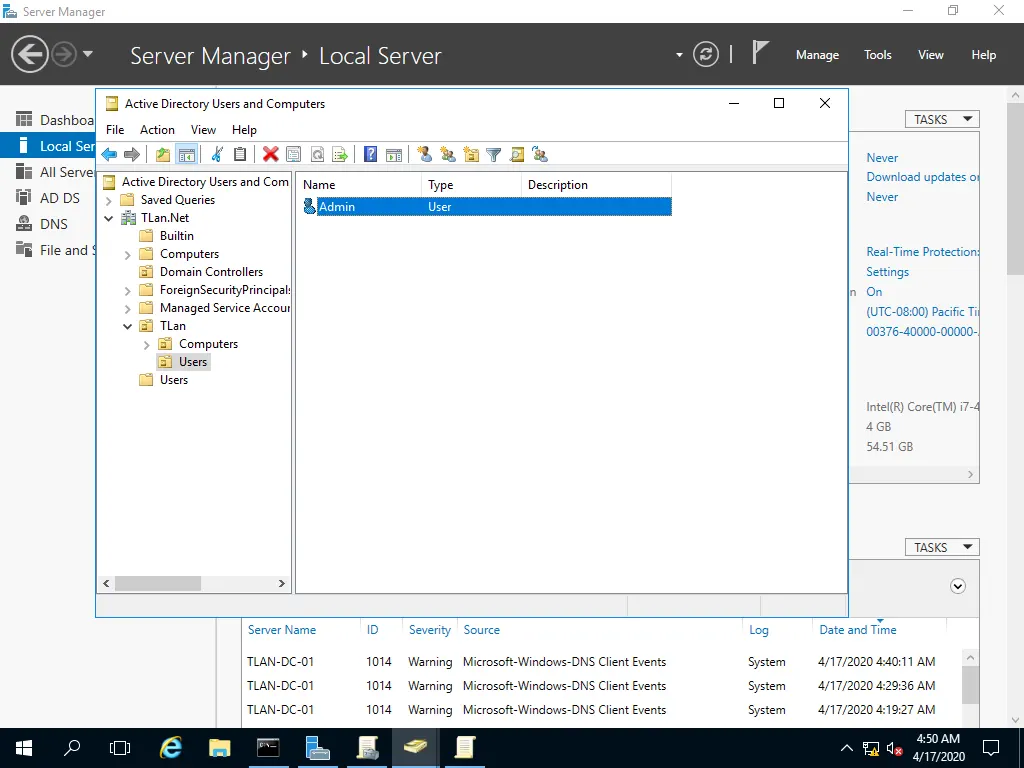The height and width of the screenshot is (768, 1024).
Task: Delete the selected object with red X
Action: tap(270, 155)
